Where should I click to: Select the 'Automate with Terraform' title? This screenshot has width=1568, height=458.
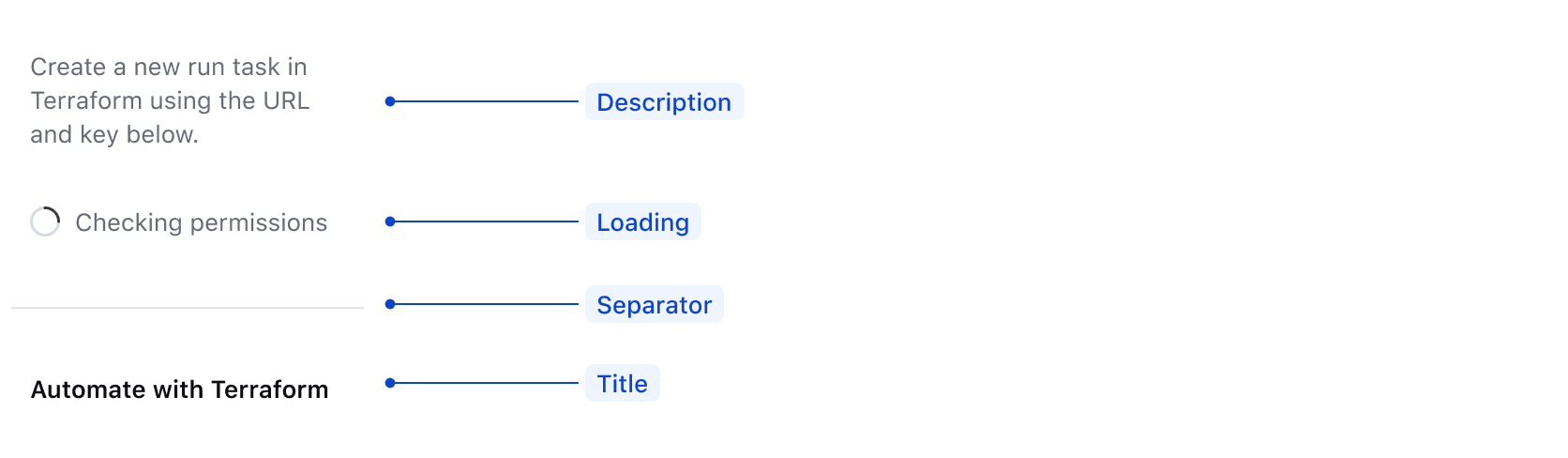[179, 389]
